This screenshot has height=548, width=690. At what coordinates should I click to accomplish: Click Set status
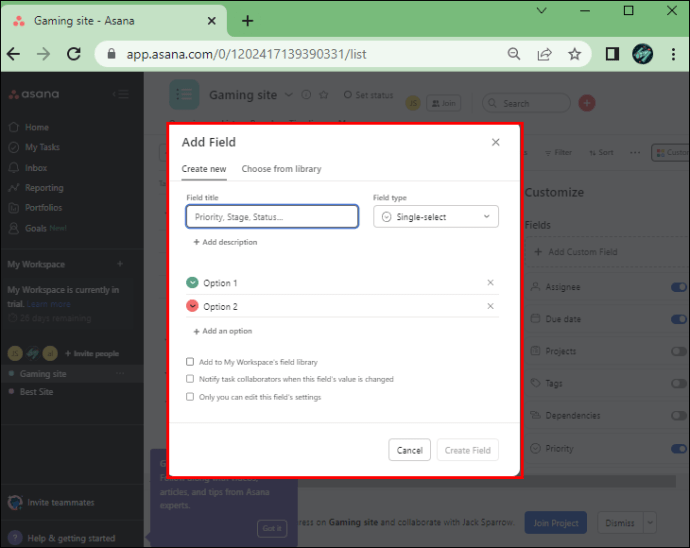[x=368, y=95]
